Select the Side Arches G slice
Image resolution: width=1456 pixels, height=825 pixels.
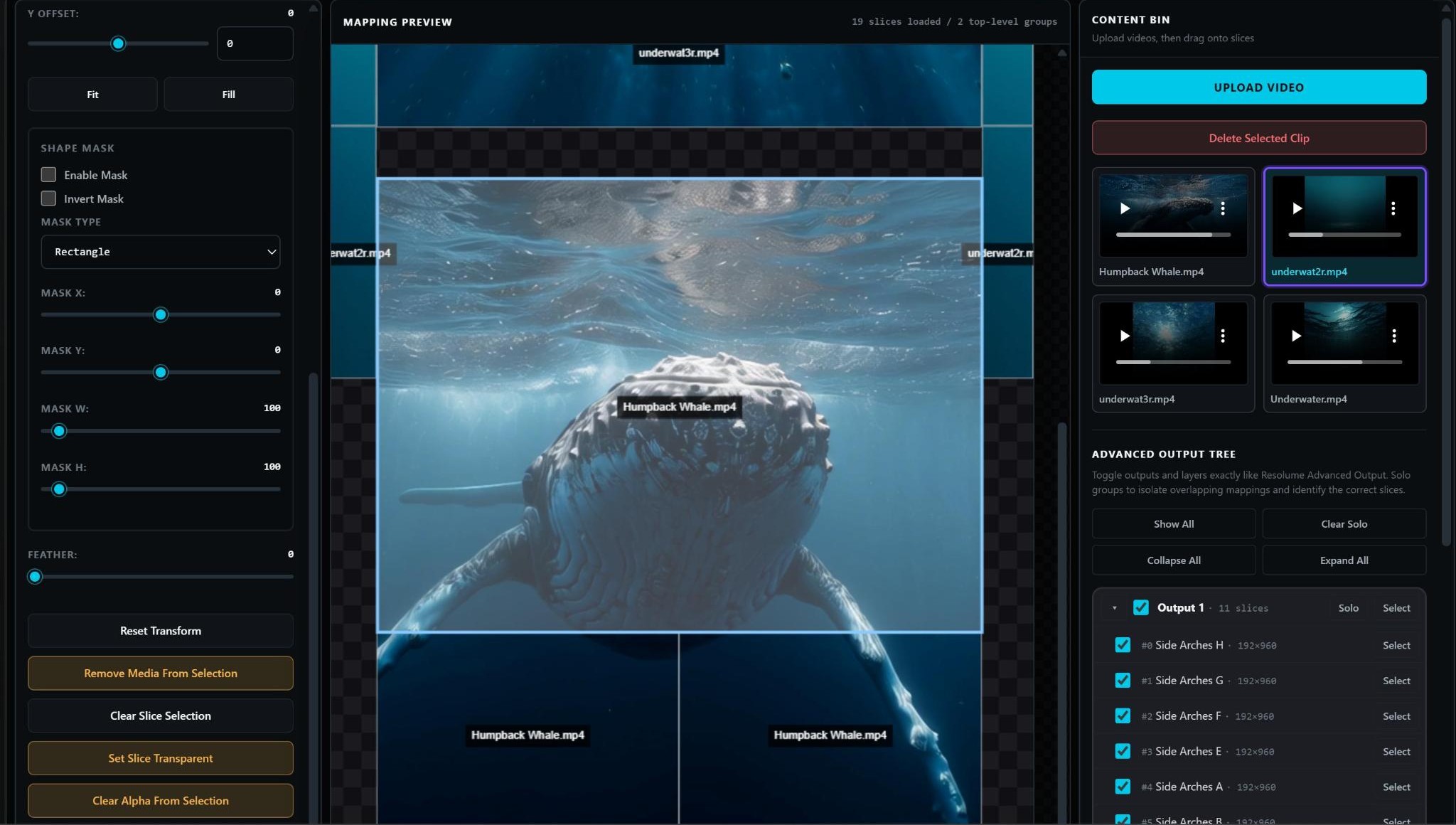click(1396, 681)
